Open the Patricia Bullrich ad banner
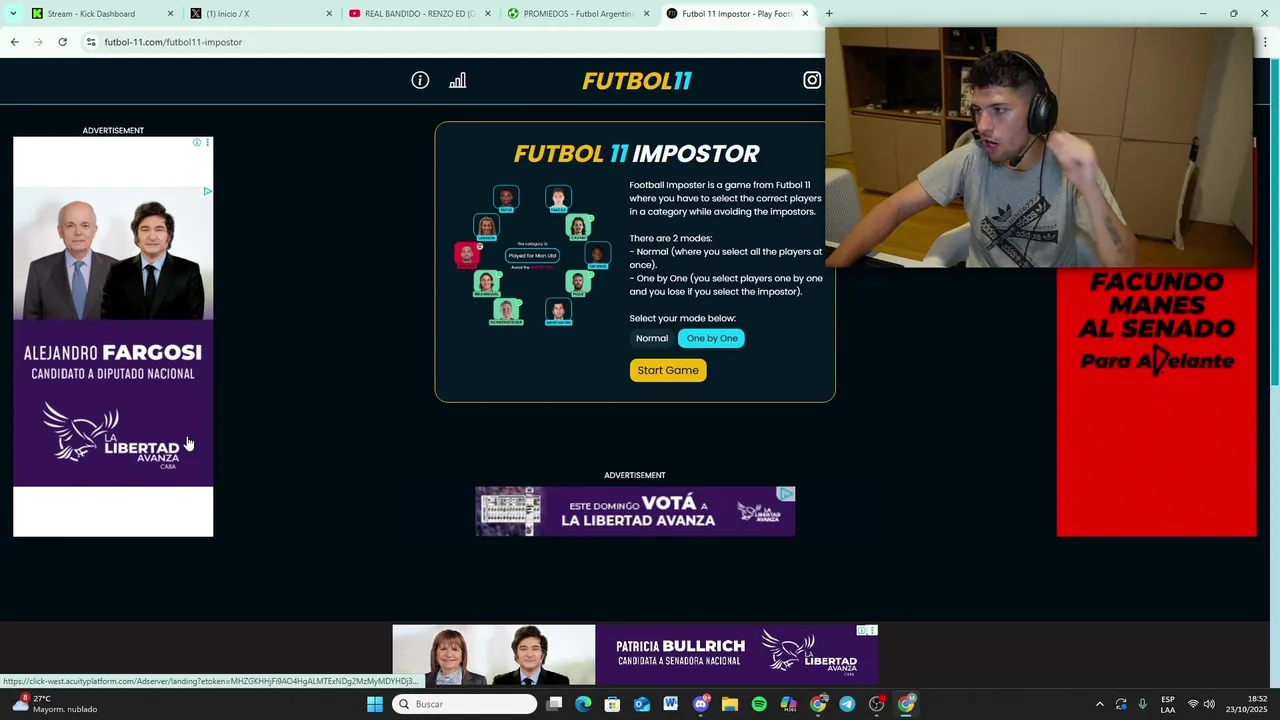The height and width of the screenshot is (720, 1280). click(x=635, y=655)
